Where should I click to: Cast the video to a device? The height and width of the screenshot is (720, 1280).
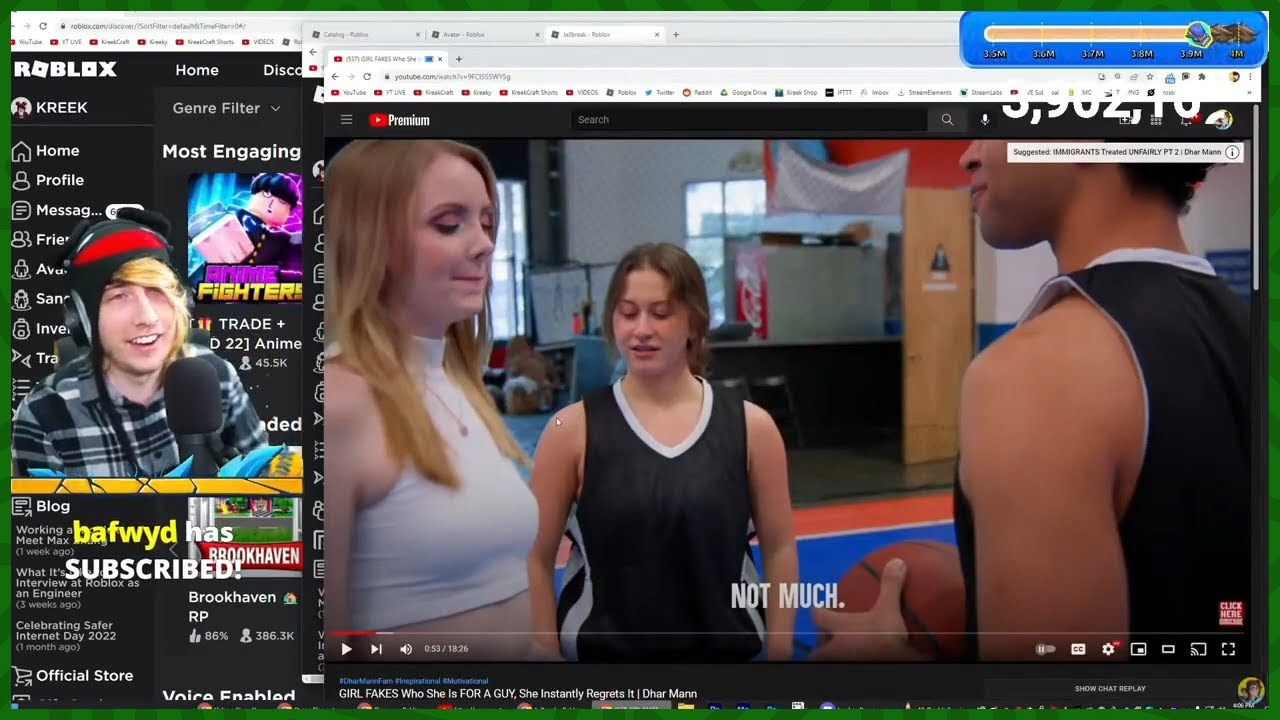pyautogui.click(x=1198, y=649)
